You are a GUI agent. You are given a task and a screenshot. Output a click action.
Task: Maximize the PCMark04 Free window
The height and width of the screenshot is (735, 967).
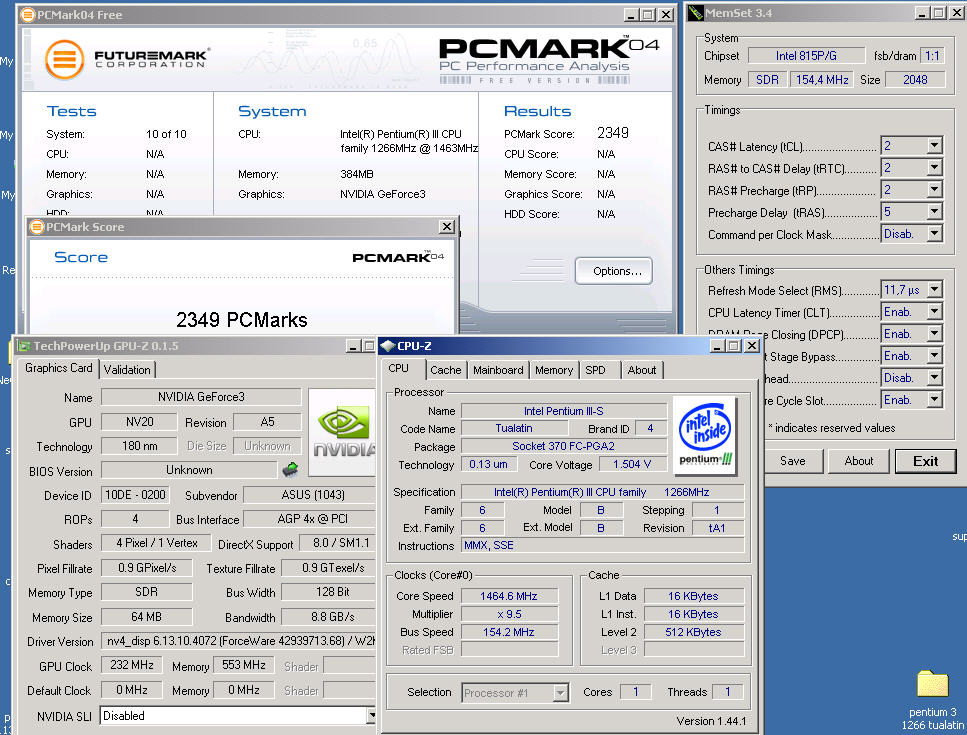point(648,15)
